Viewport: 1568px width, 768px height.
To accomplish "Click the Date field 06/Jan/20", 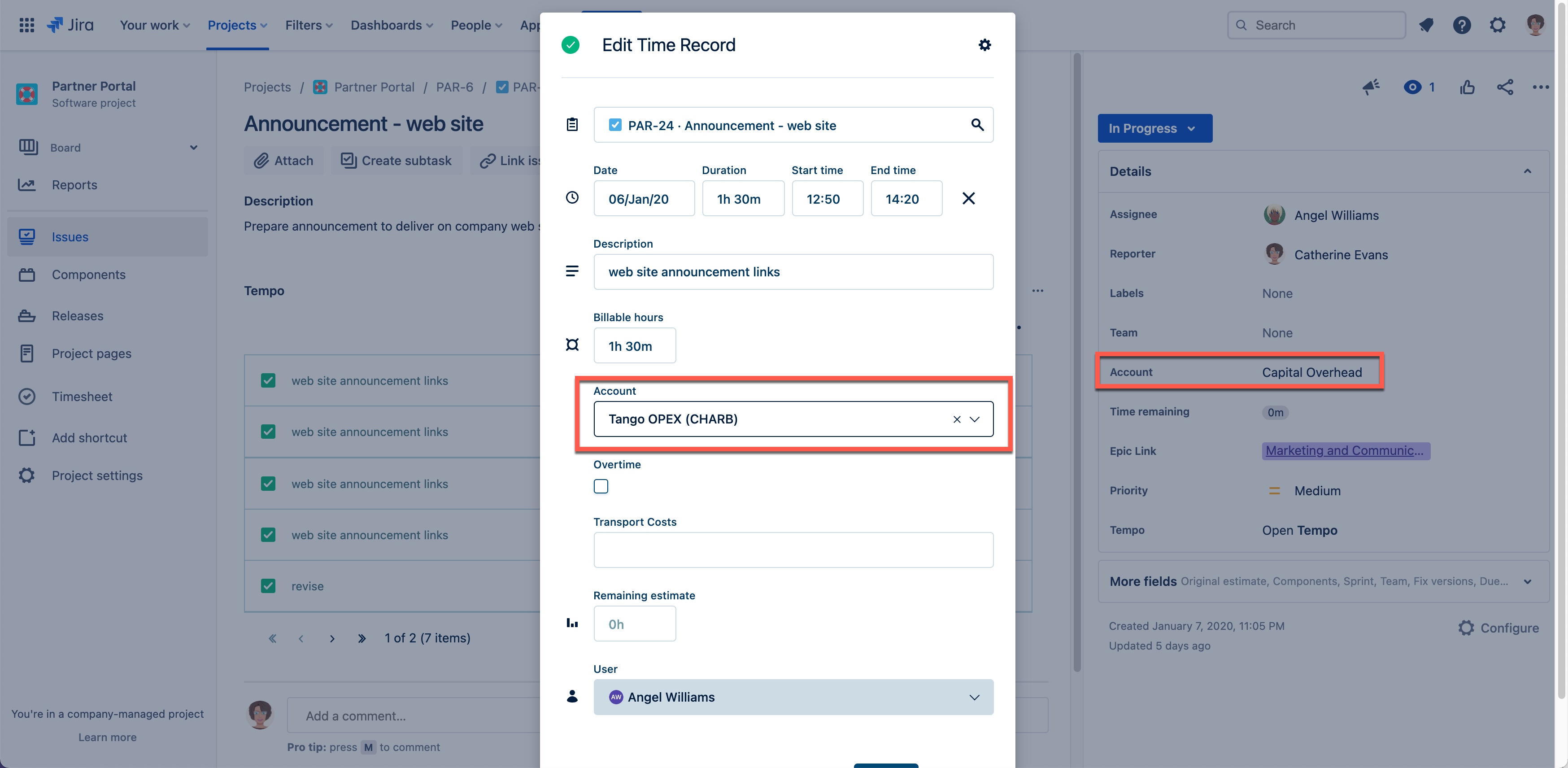I will coord(644,199).
